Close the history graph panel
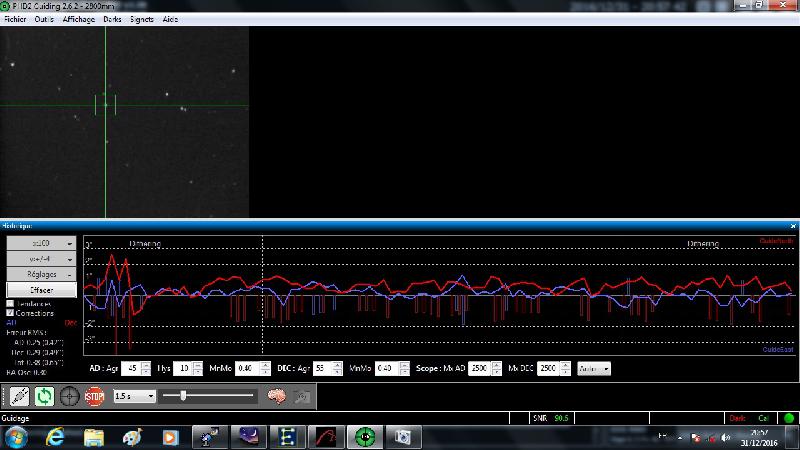The width and height of the screenshot is (800, 450). 793,226
